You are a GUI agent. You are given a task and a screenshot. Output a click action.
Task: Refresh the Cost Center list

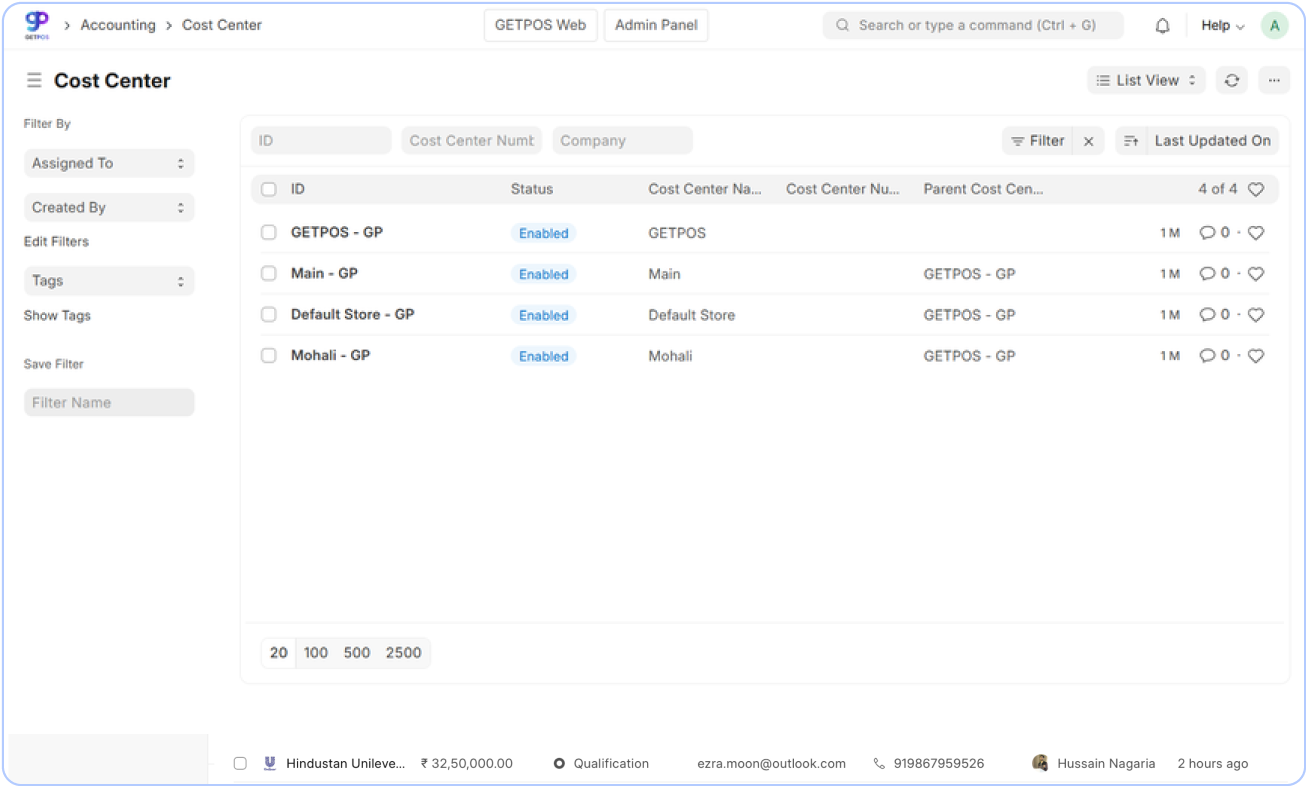tap(1231, 80)
